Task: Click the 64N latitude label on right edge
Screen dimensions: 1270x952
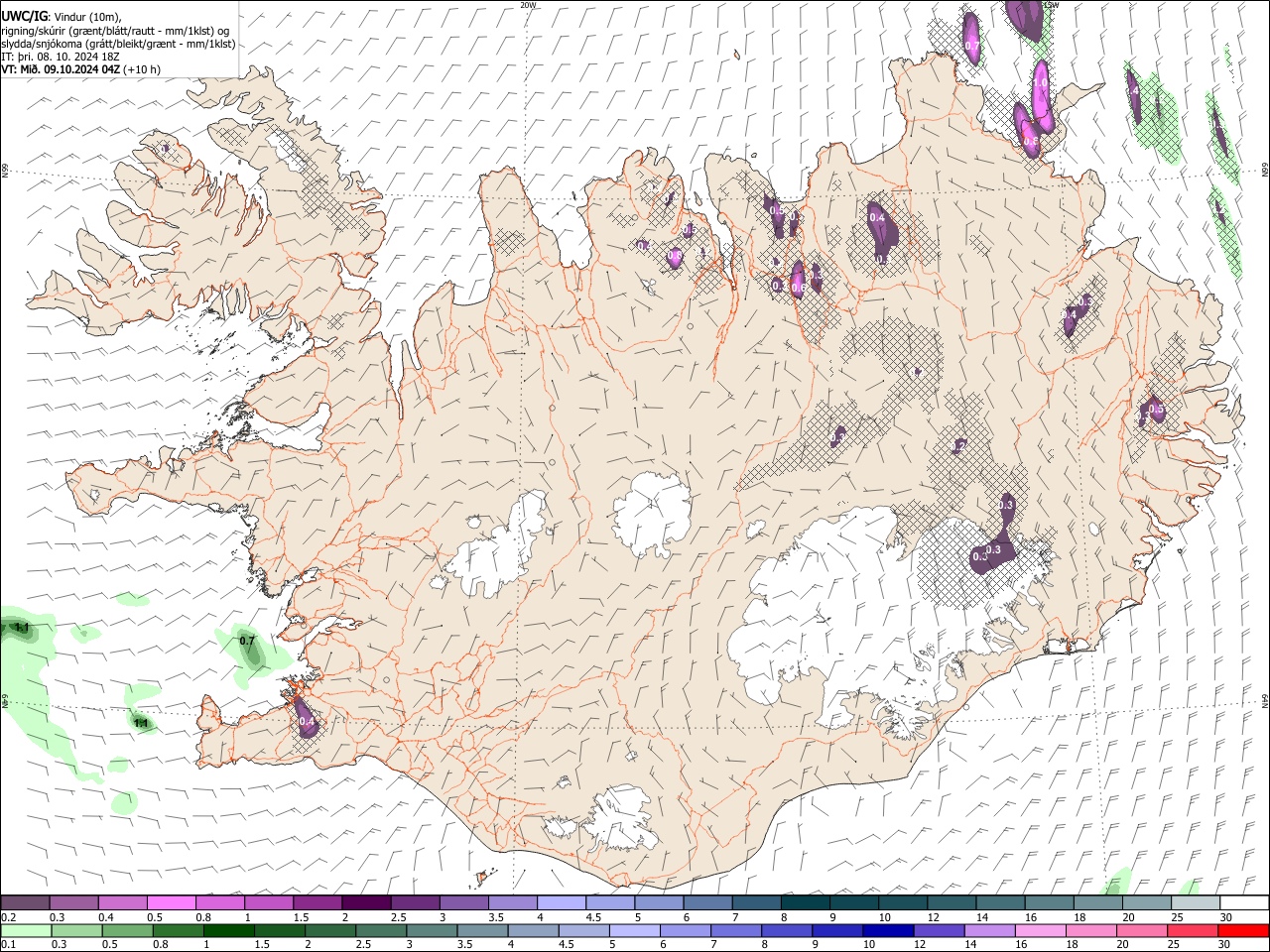Action: [1265, 700]
